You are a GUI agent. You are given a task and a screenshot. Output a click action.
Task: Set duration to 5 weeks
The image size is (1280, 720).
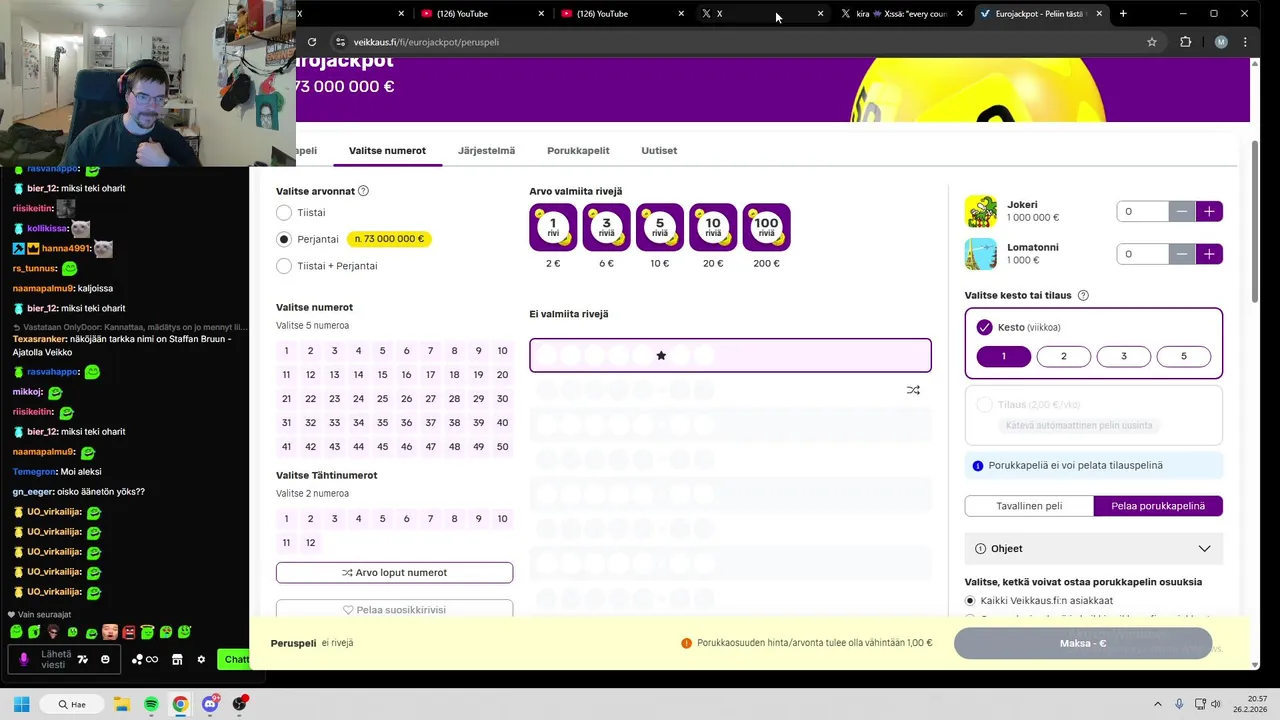point(1183,356)
